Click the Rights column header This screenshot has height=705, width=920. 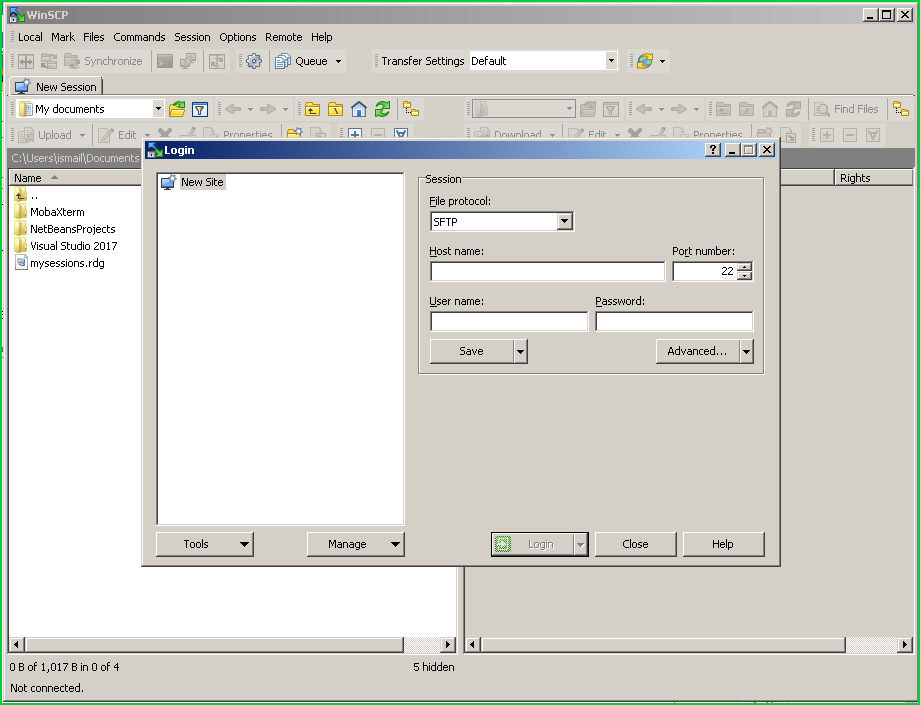point(873,178)
